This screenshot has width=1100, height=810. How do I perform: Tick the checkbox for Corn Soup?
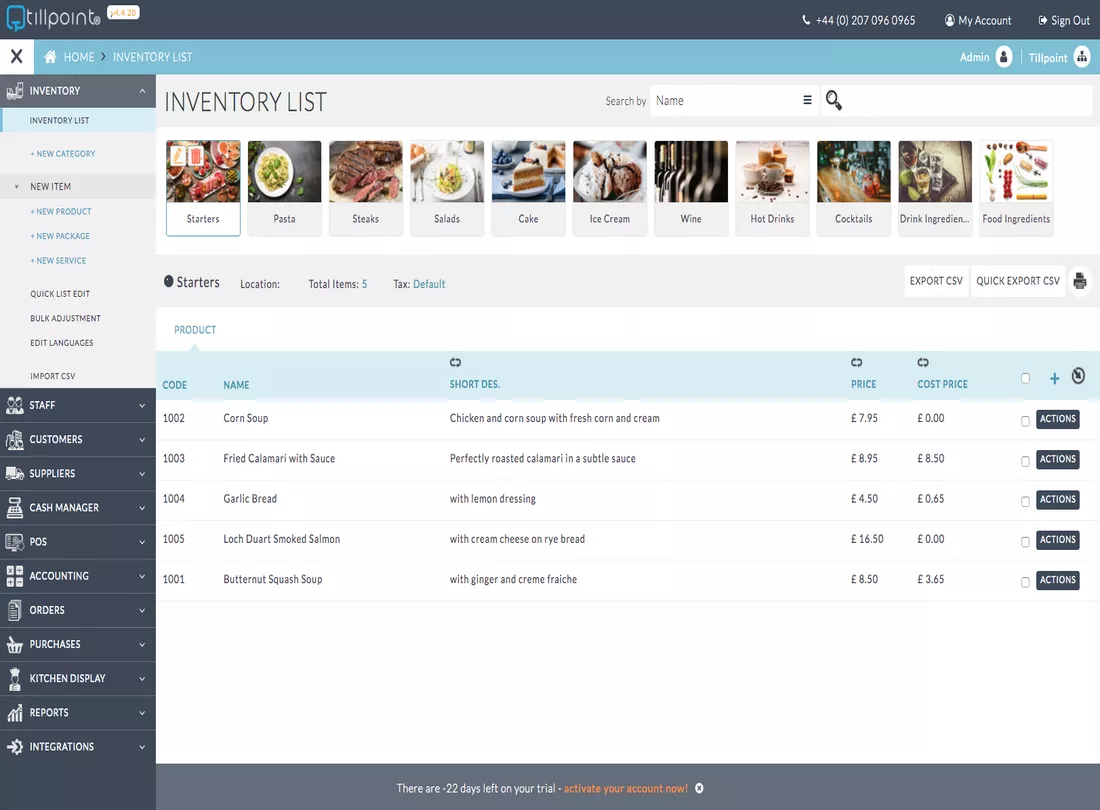1025,421
